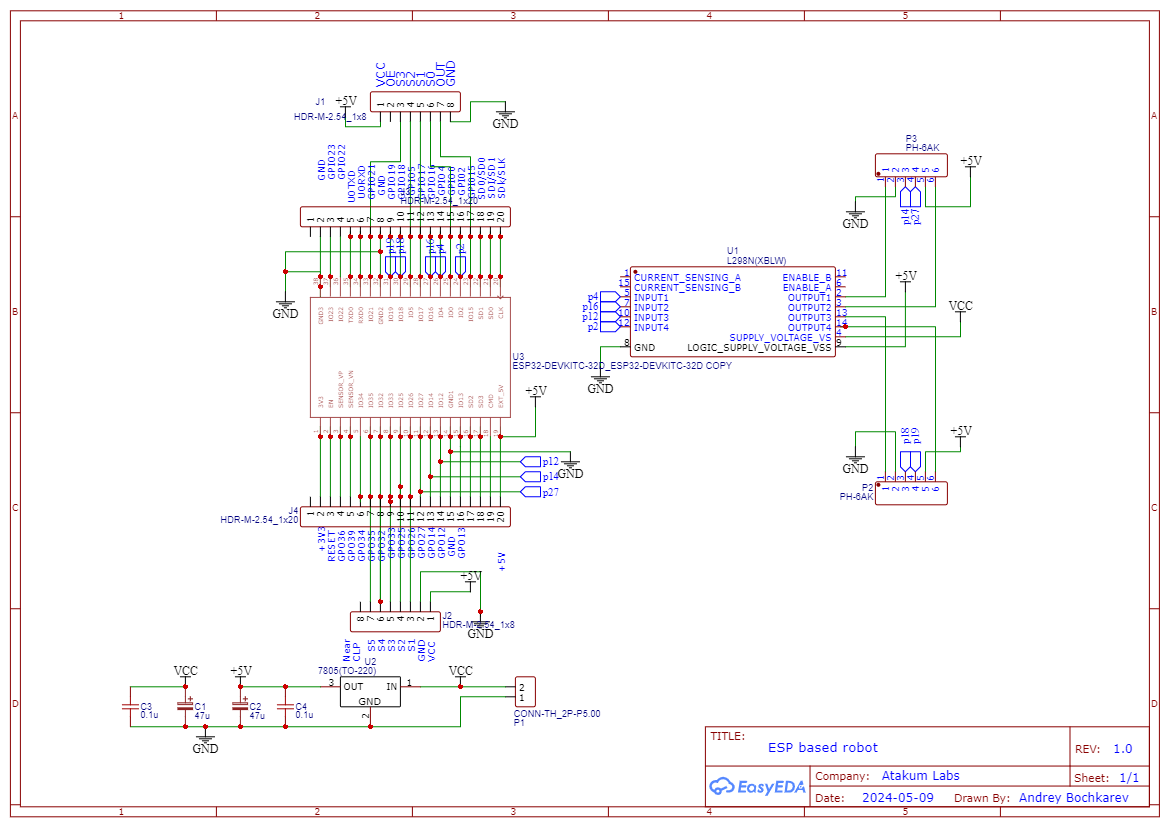The image size is (1169, 827).
Task: Select the 7805(TO-220) regulator label
Action: pos(347,670)
